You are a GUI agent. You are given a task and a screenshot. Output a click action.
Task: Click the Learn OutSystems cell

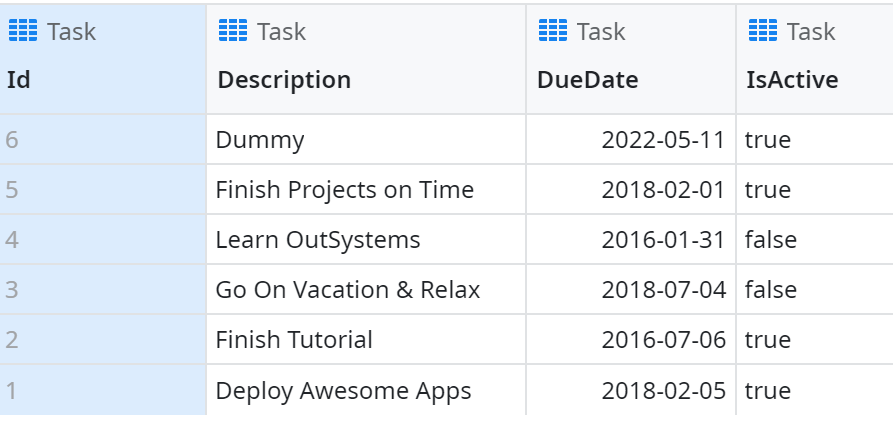click(318, 240)
